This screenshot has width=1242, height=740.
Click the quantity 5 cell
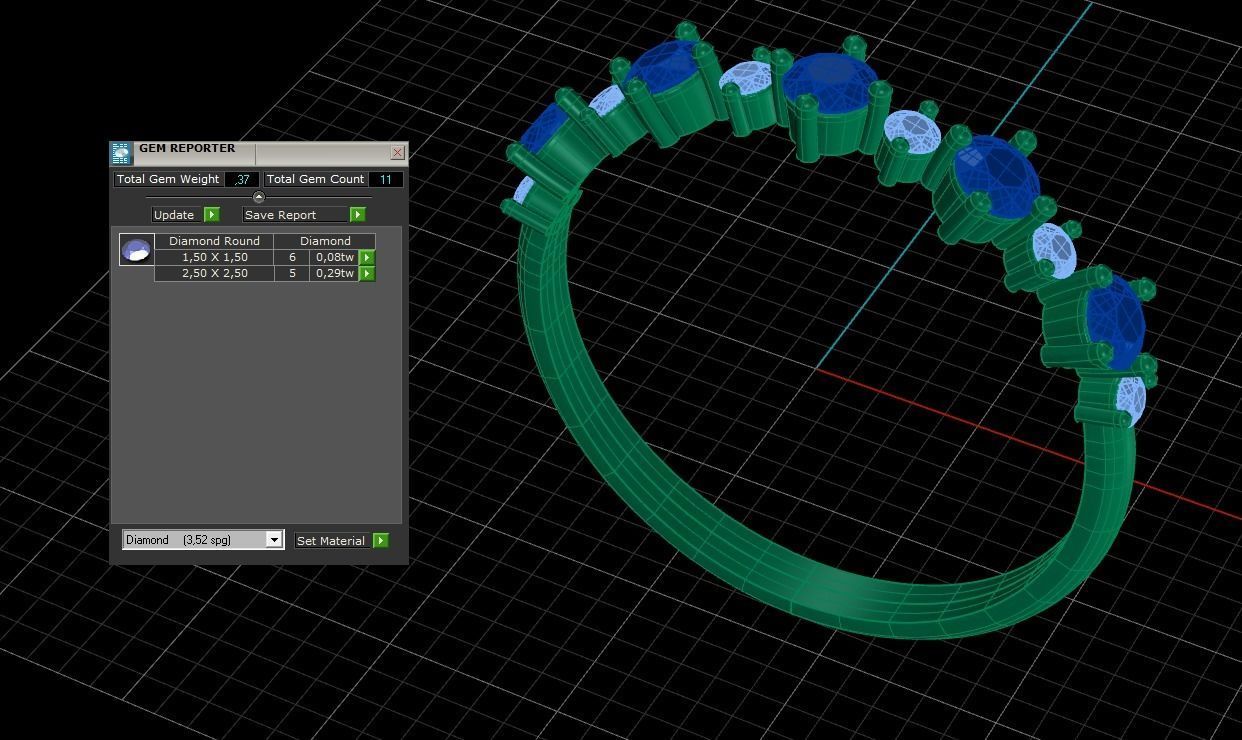(x=292, y=273)
